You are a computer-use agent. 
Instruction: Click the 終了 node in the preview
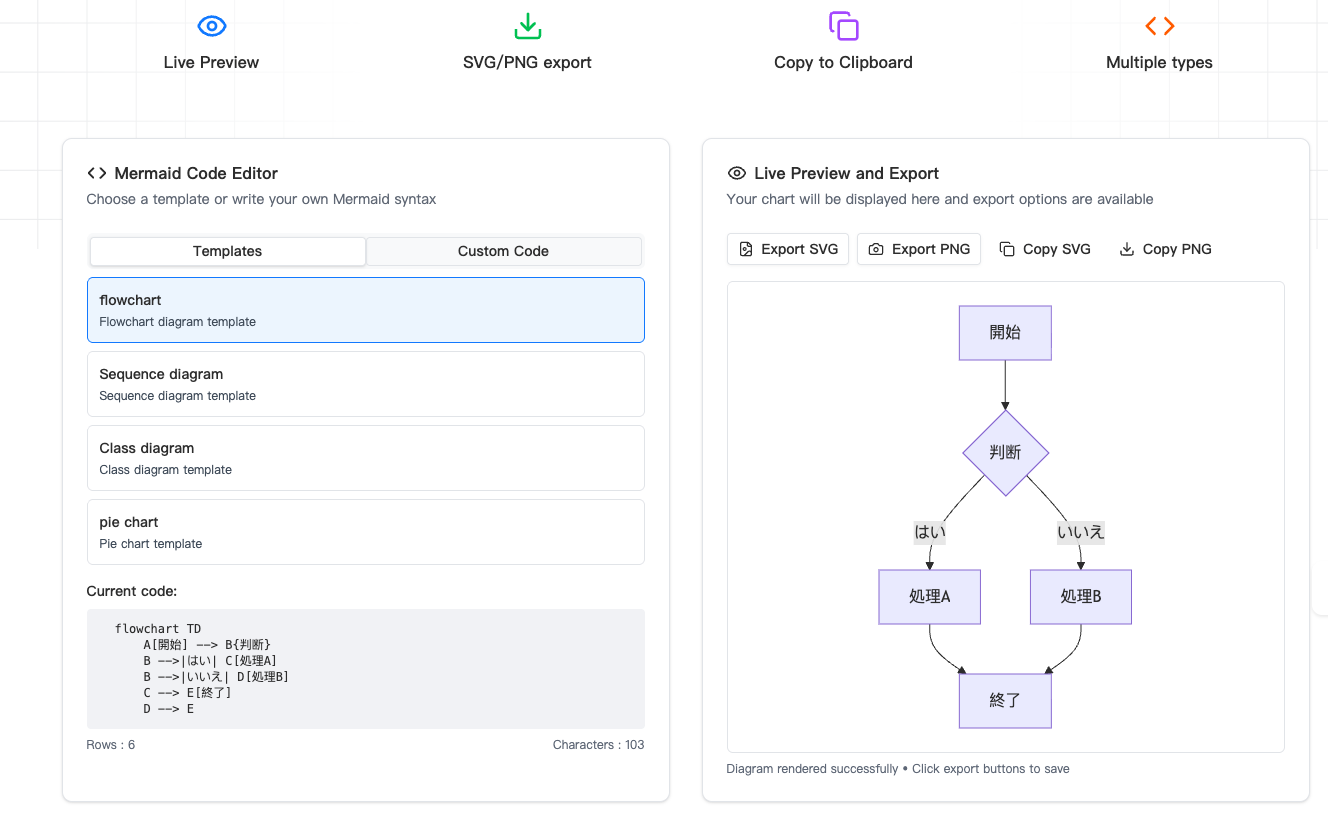tap(1005, 701)
